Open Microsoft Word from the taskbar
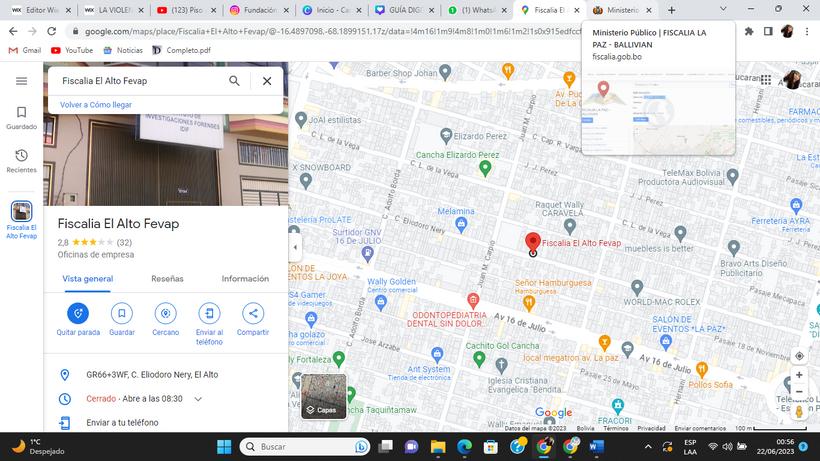The image size is (820, 461). pyautogui.click(x=597, y=446)
